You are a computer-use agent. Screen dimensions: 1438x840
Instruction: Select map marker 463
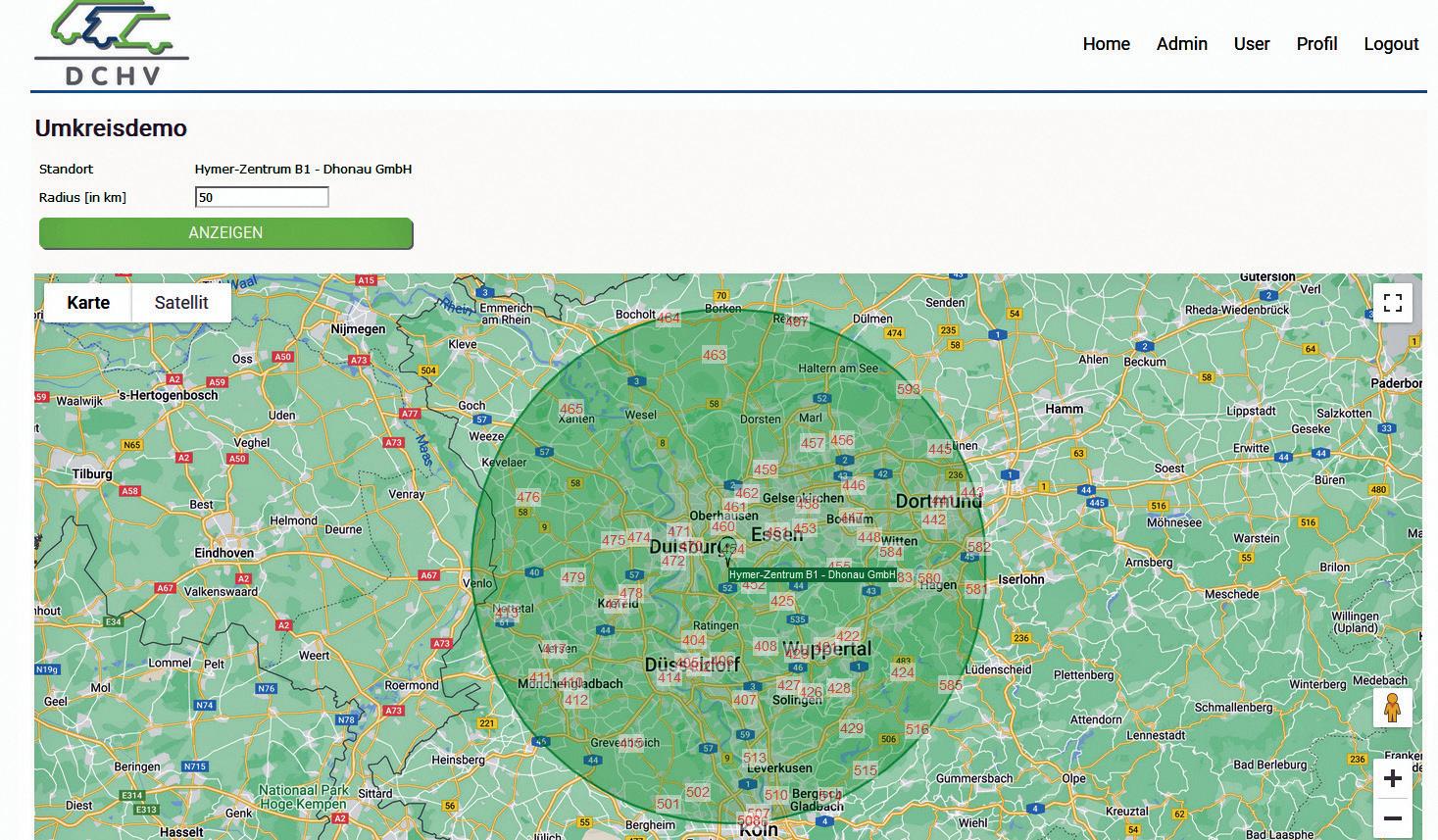coord(715,355)
